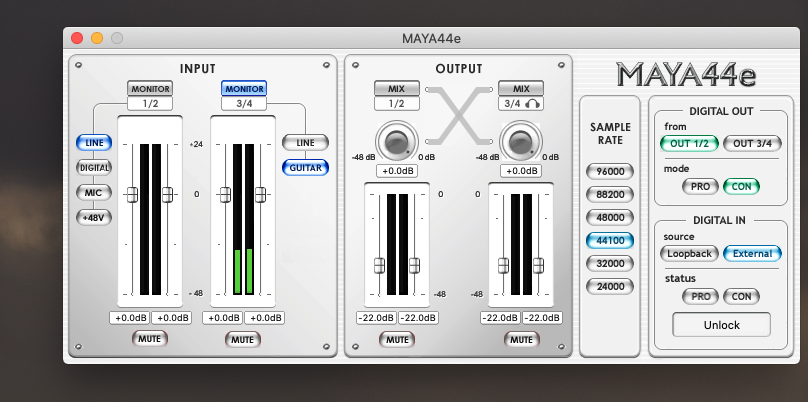Click the digital in status PRO indicator
The width and height of the screenshot is (808, 402).
coord(700,296)
